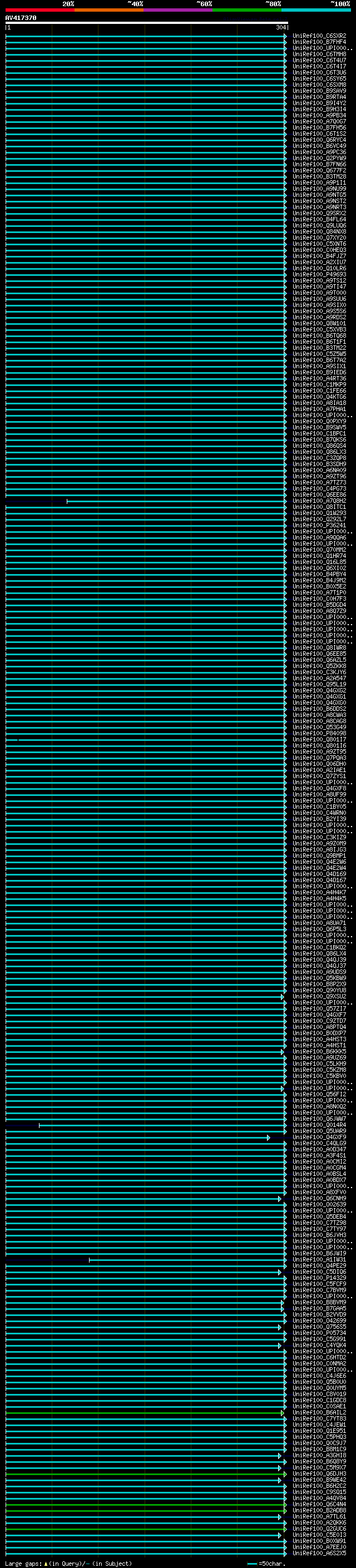This screenshot has width=356, height=1568.
Task: Click the green alignment bar for UniRef100_B6AIL2
Action: click(x=145, y=1413)
